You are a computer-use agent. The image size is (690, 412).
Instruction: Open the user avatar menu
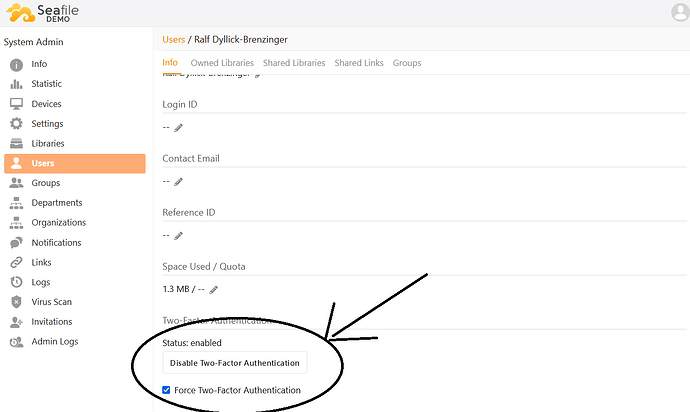click(x=680, y=12)
